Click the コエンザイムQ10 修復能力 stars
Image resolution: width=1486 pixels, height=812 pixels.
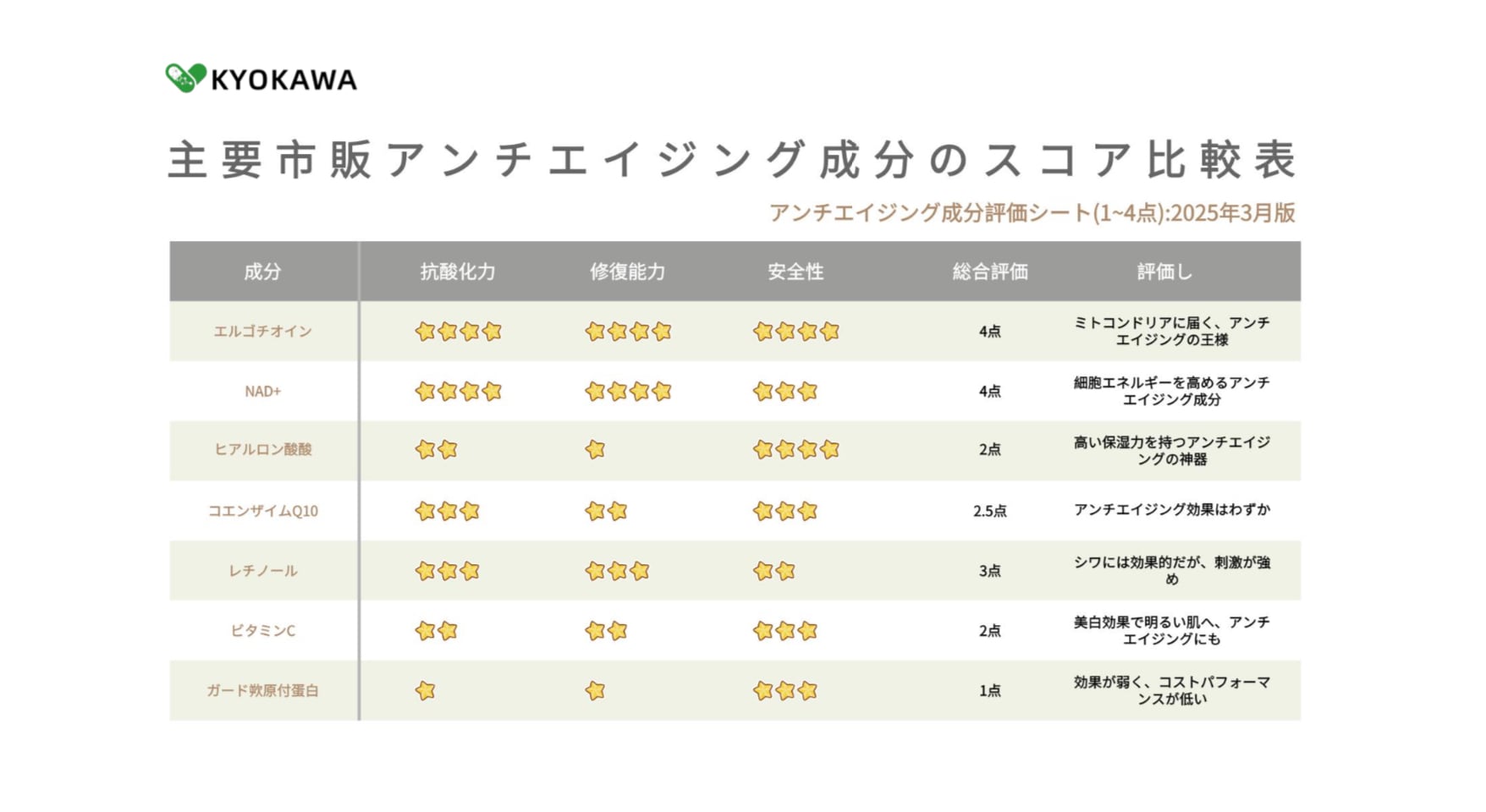607,511
